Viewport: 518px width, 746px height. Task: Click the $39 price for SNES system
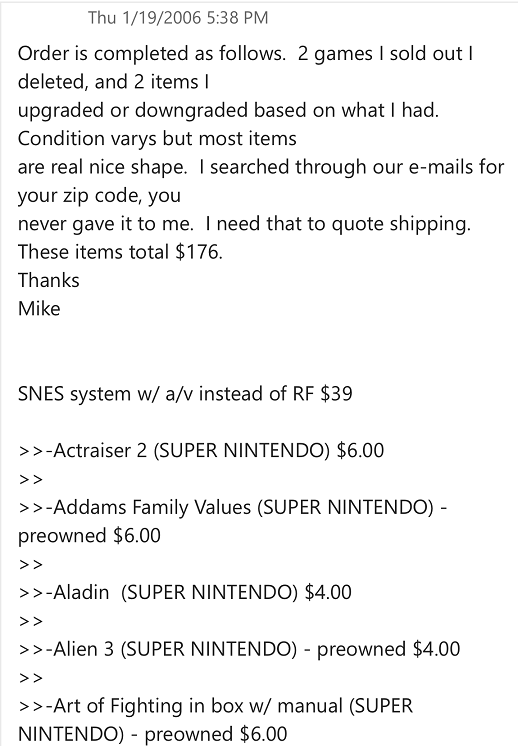click(x=337, y=394)
